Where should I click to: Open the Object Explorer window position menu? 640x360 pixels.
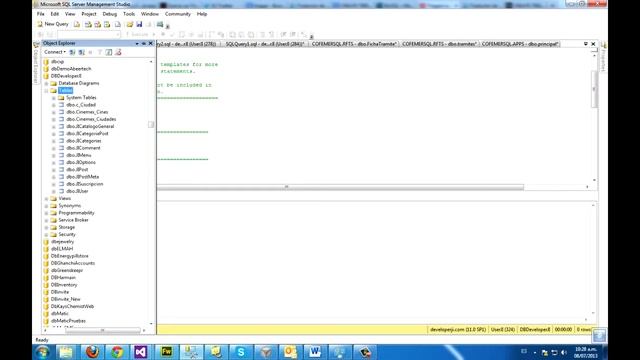(x=137, y=43)
